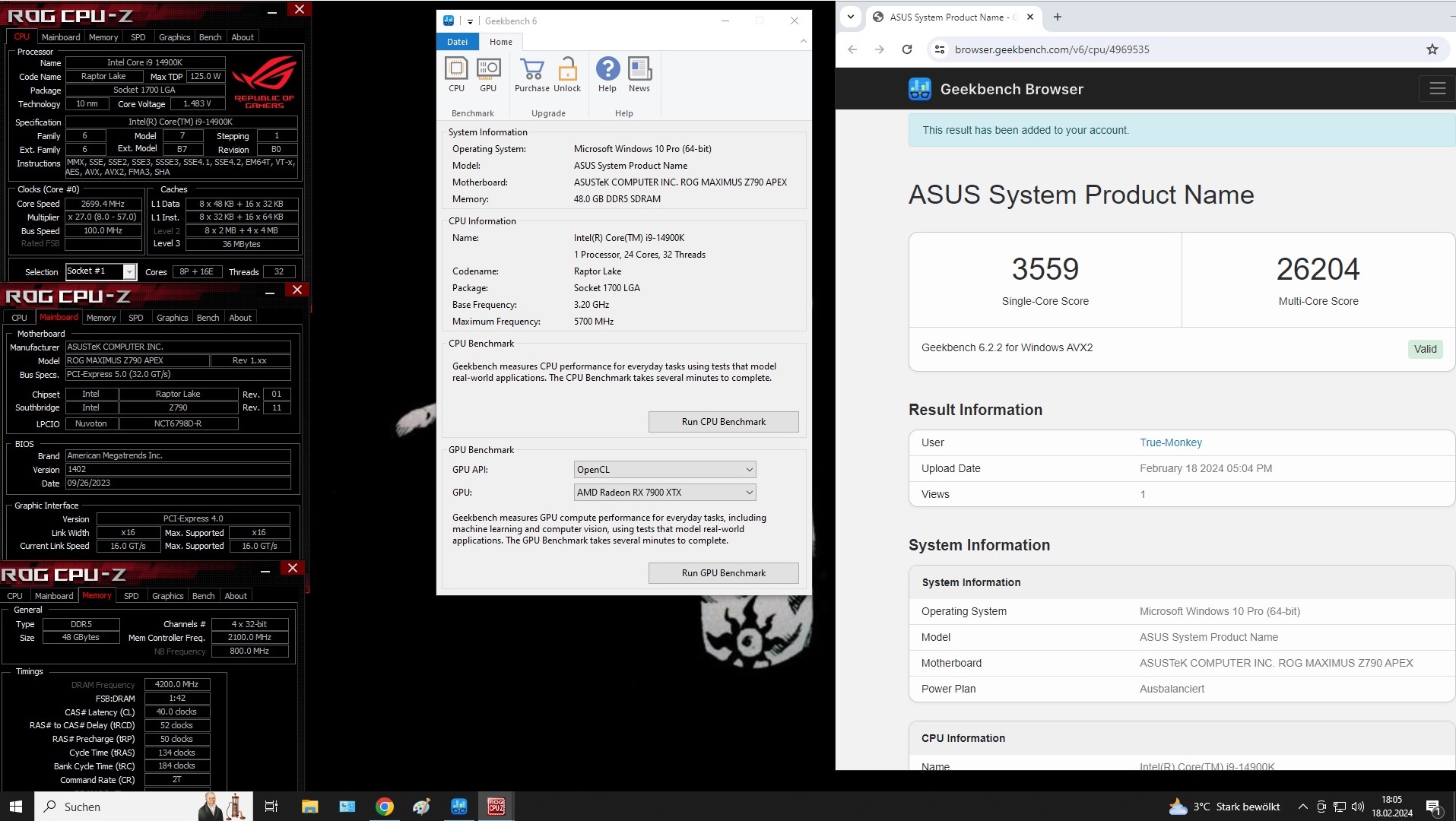Collapse the Geekbench ribbon with the chevron
This screenshot has height=821, width=1456.
tap(803, 41)
